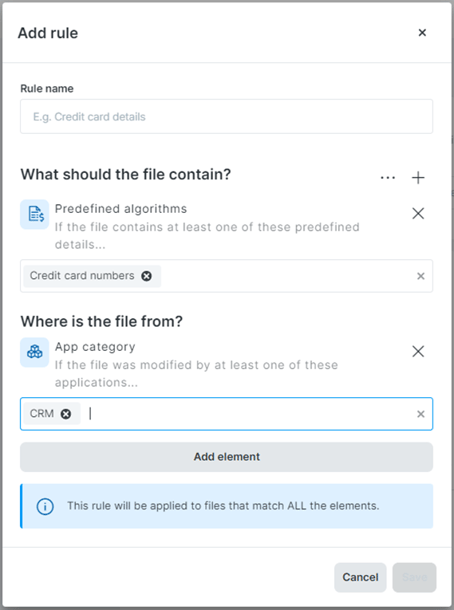The height and width of the screenshot is (610, 454).
Task: Remove the Predefined algorithms element
Action: pyautogui.click(x=418, y=213)
